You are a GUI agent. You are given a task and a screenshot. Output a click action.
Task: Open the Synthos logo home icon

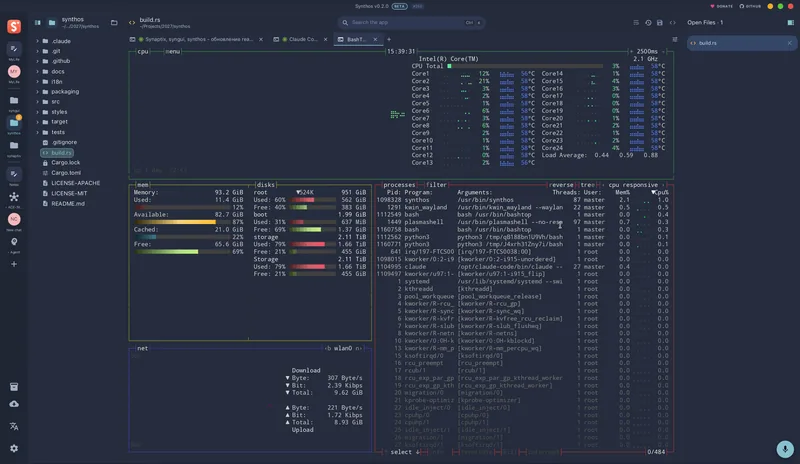14,26
